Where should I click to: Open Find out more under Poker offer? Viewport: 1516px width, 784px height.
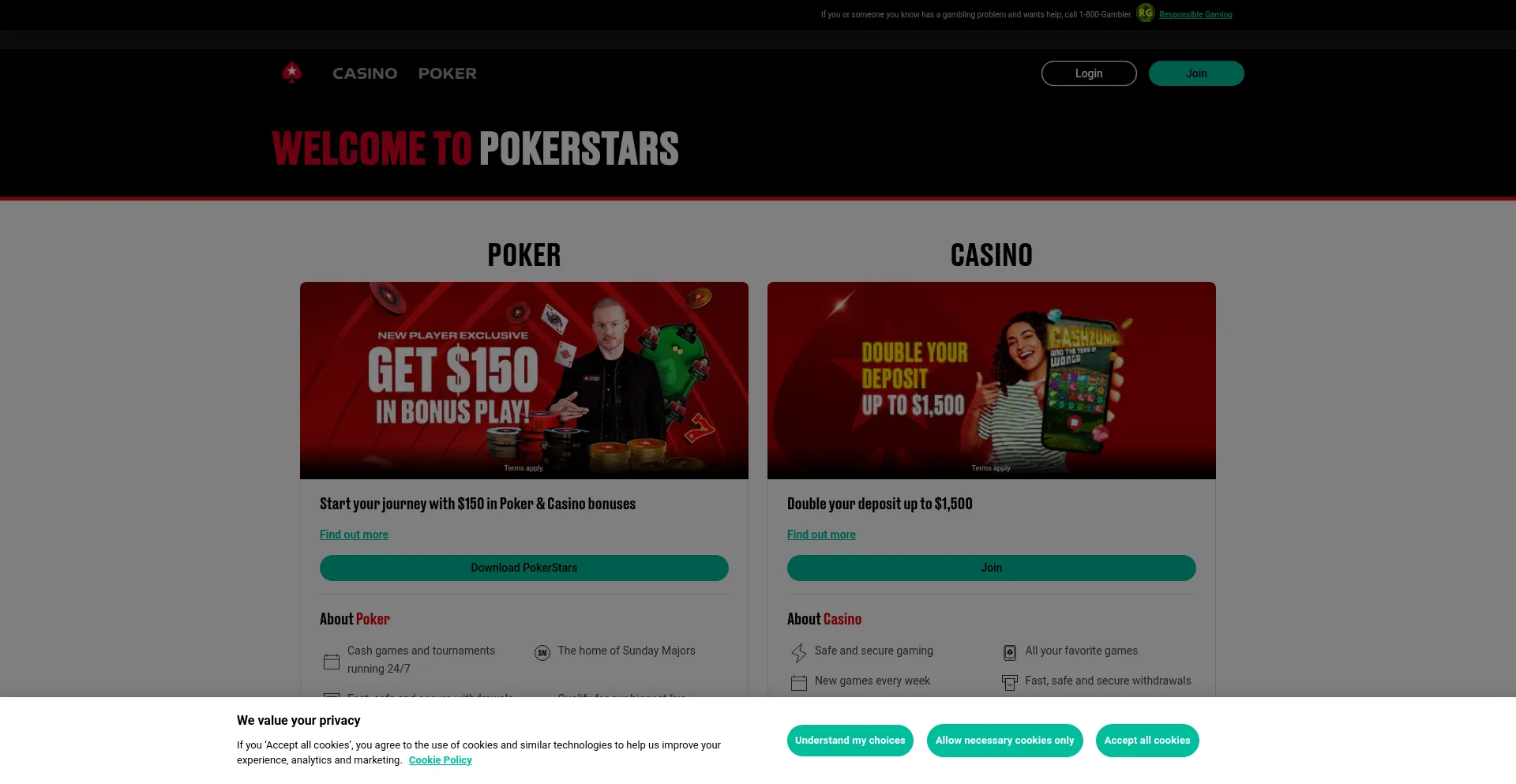[x=354, y=535]
